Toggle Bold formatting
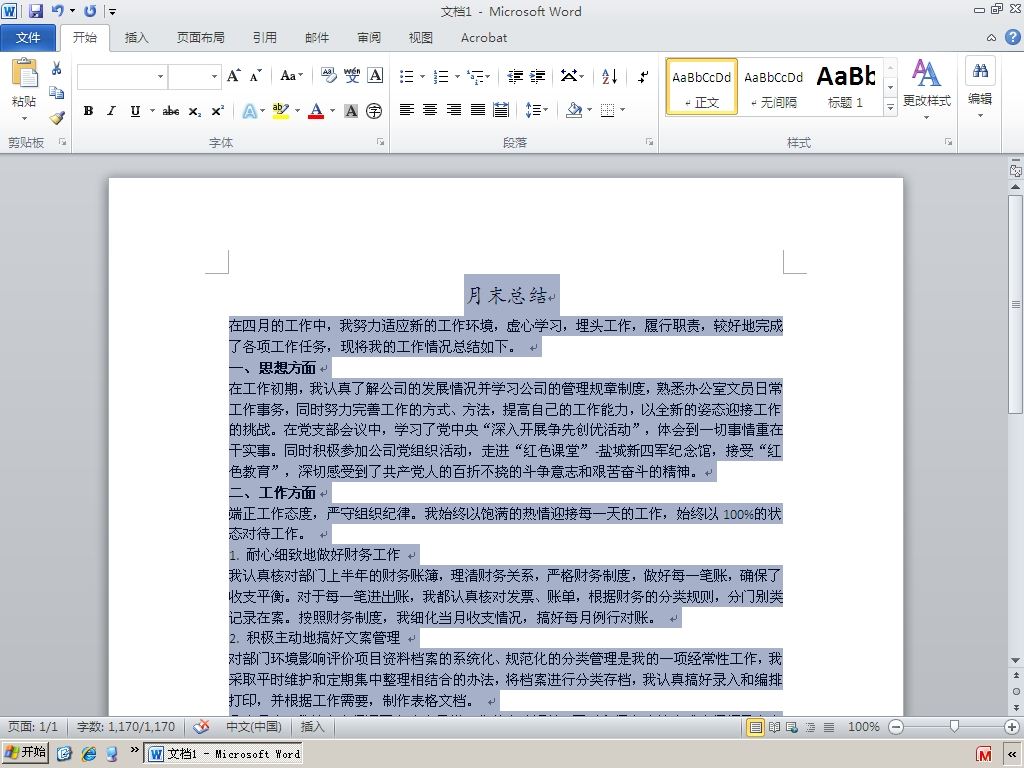 88,111
